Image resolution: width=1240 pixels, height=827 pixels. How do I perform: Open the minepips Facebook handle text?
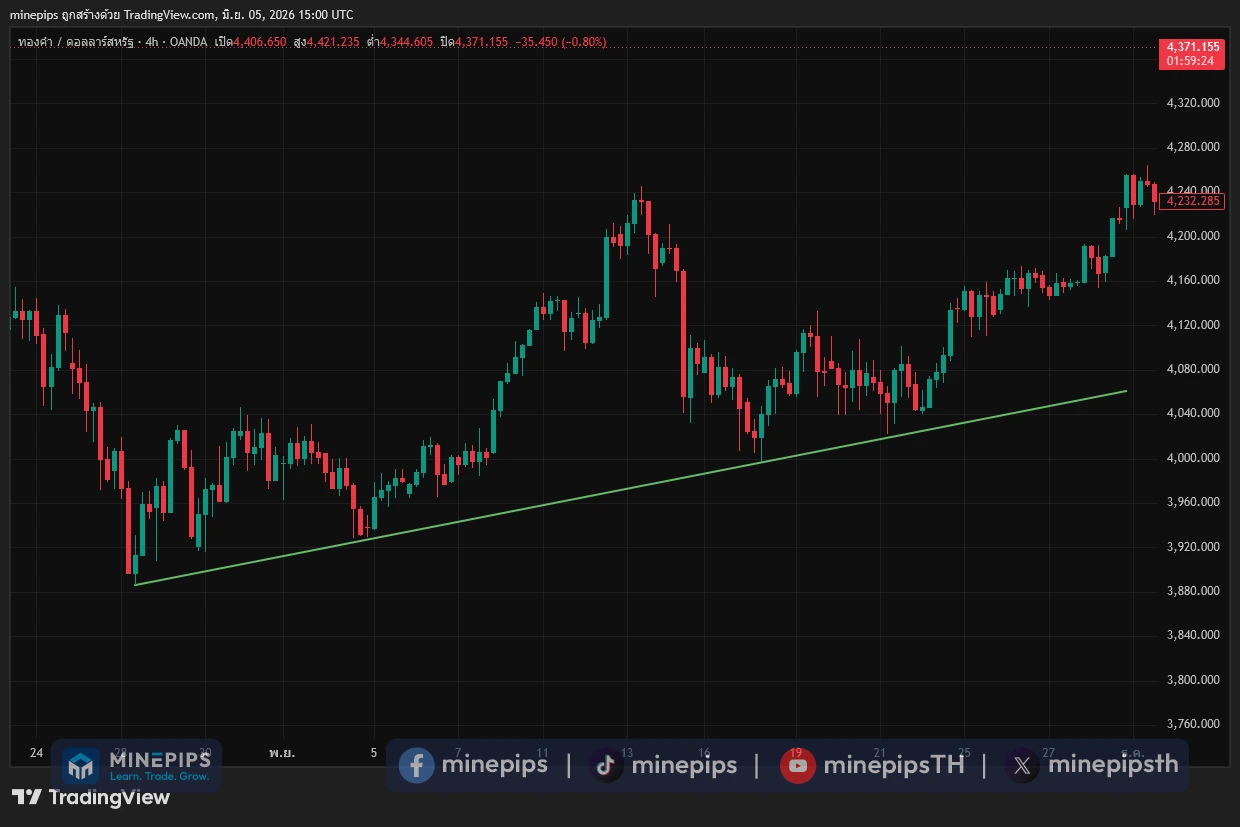click(x=494, y=765)
